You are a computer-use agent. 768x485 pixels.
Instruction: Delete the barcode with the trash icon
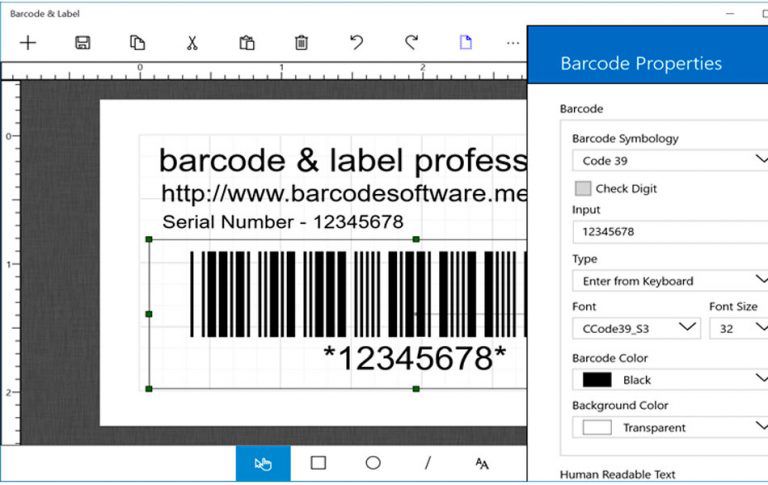point(301,42)
